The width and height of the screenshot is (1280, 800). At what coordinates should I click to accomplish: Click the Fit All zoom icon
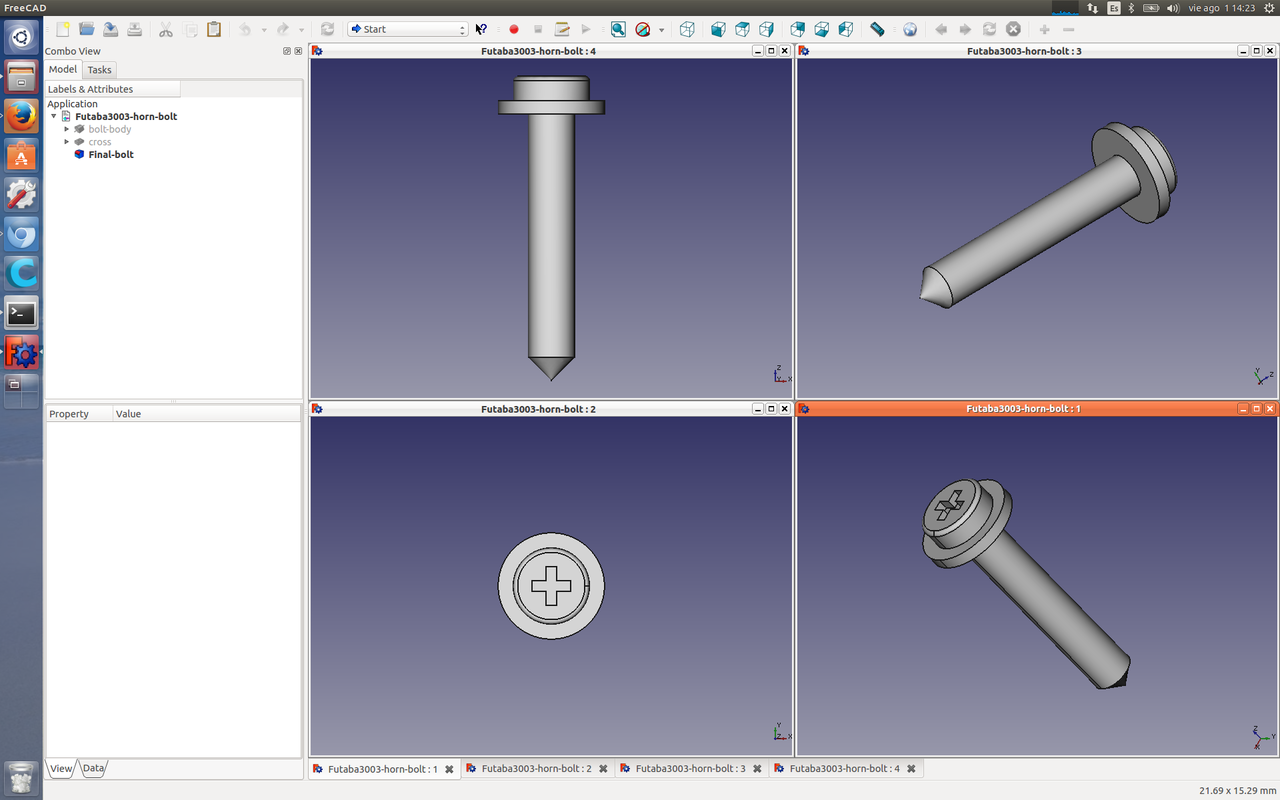coord(618,30)
